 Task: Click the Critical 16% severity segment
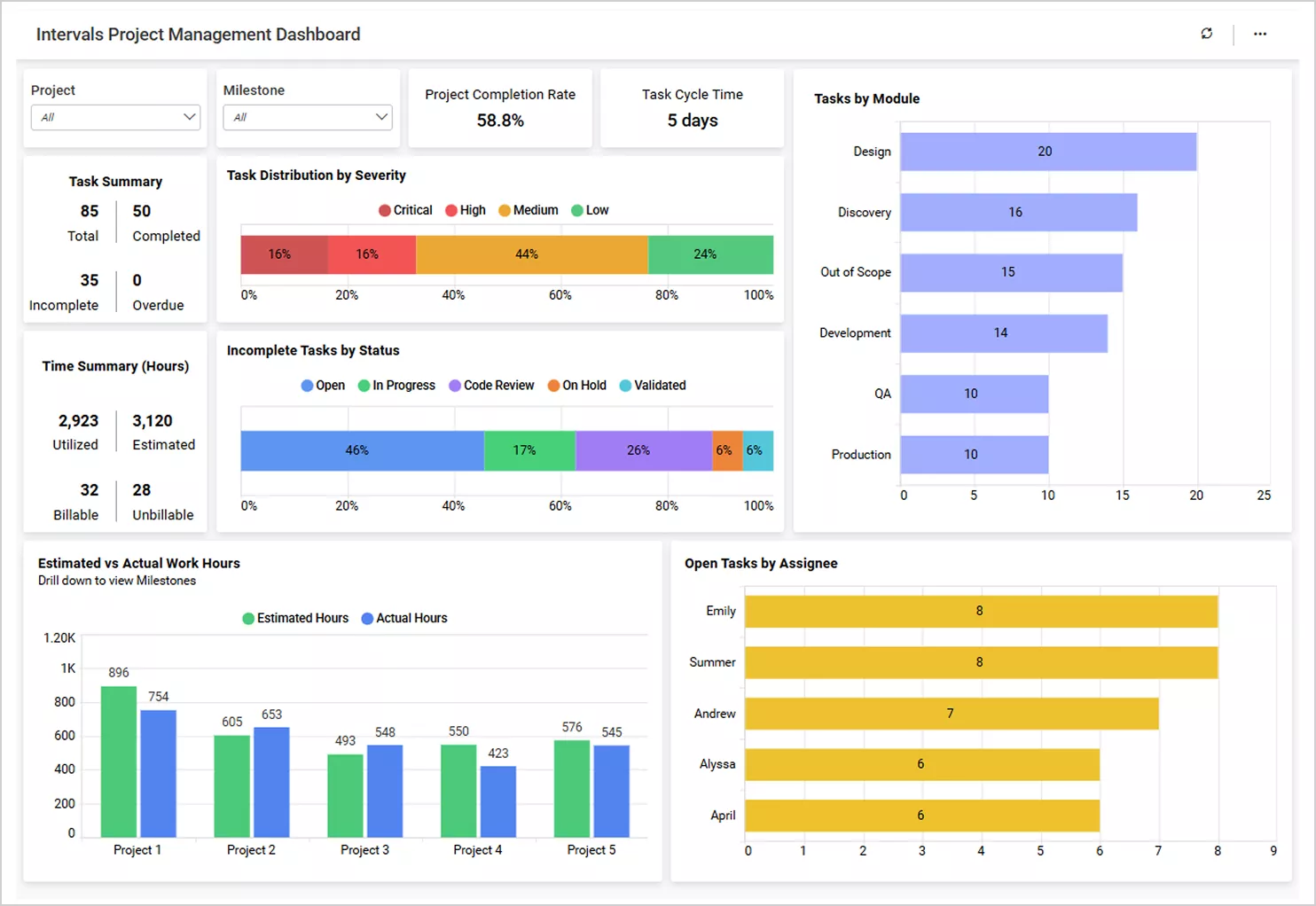(284, 254)
